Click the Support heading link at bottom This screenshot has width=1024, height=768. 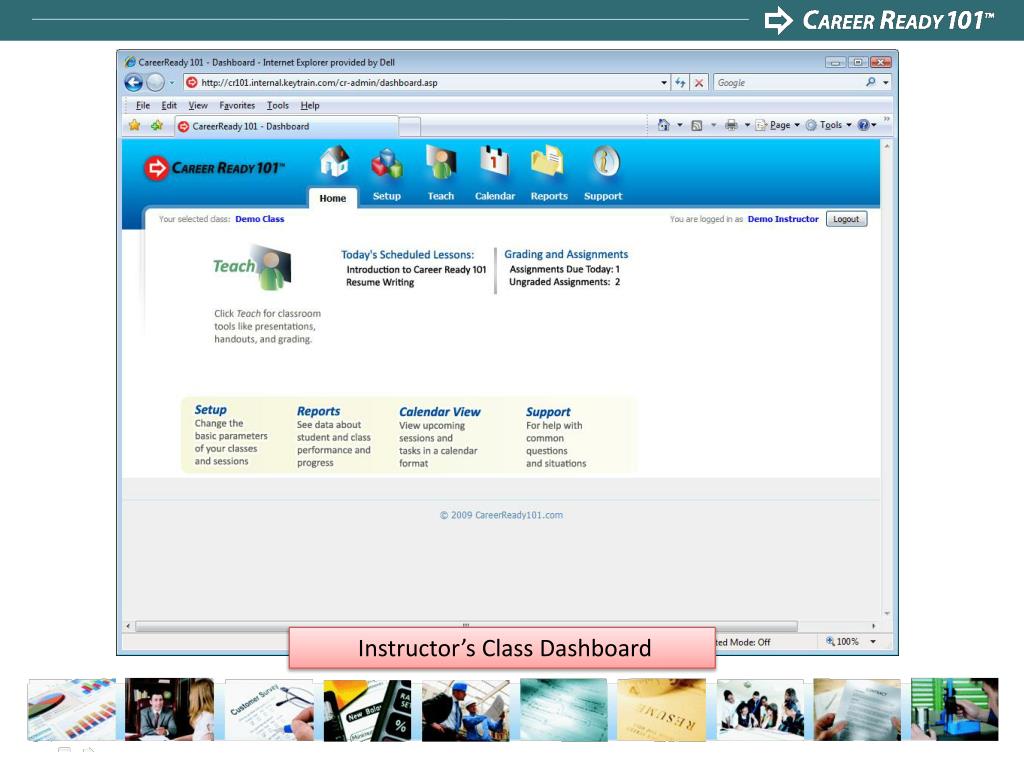click(x=548, y=411)
